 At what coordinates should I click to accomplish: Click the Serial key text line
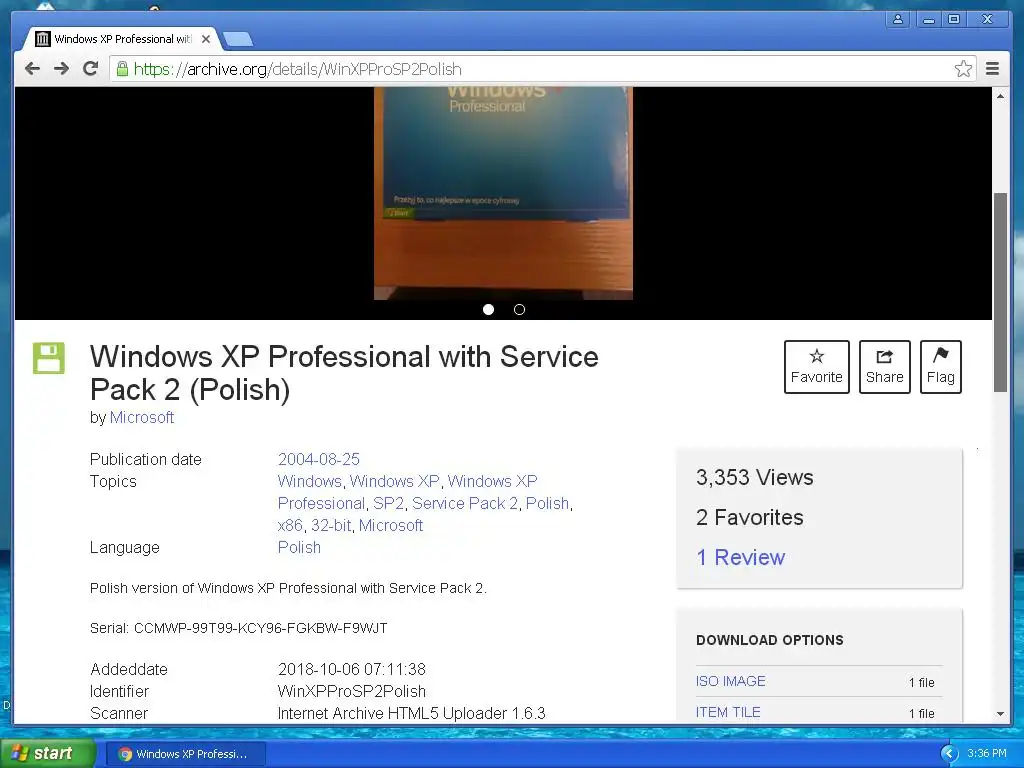pyautogui.click(x=238, y=628)
